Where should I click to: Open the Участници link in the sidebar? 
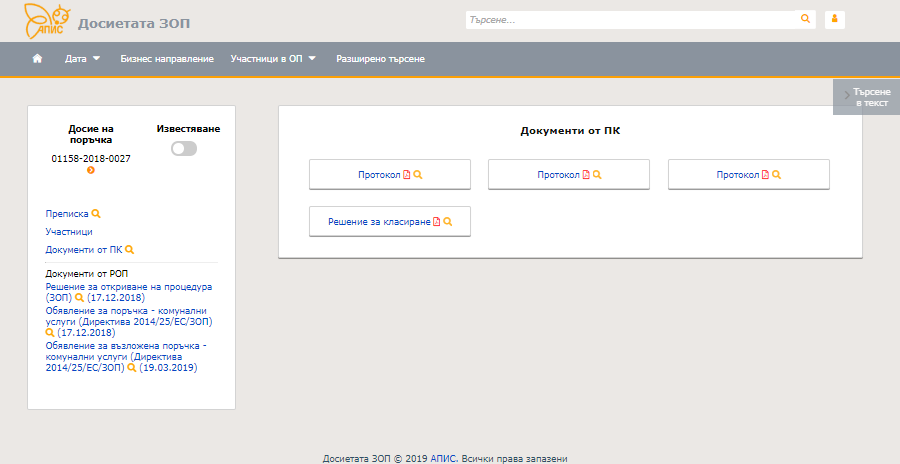[x=69, y=231]
